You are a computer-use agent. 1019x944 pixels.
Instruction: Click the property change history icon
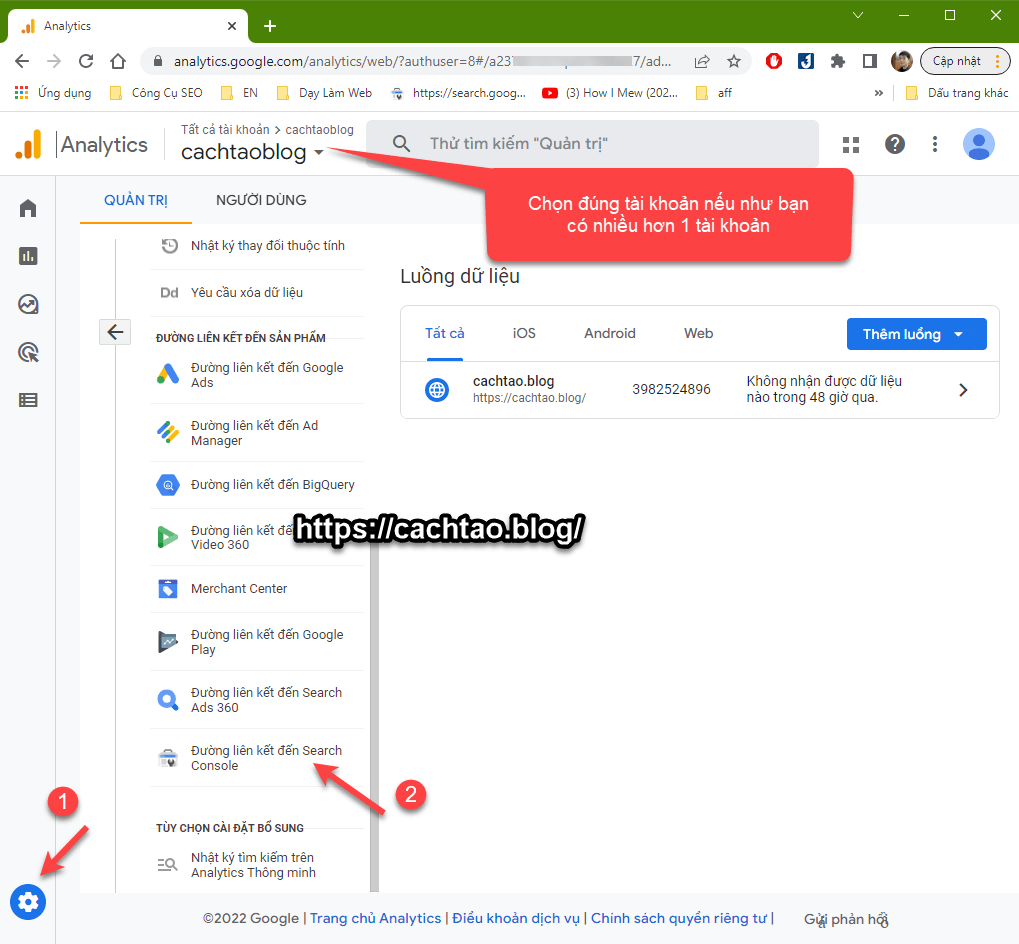(x=169, y=246)
